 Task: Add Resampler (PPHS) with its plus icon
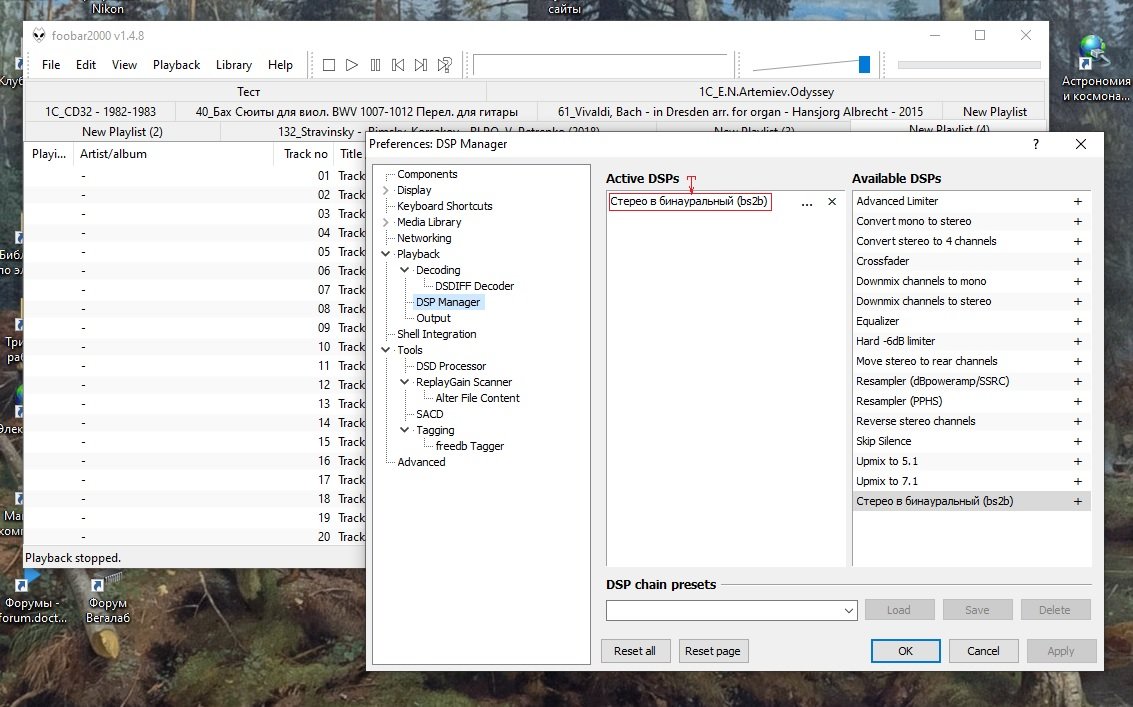(x=1077, y=401)
